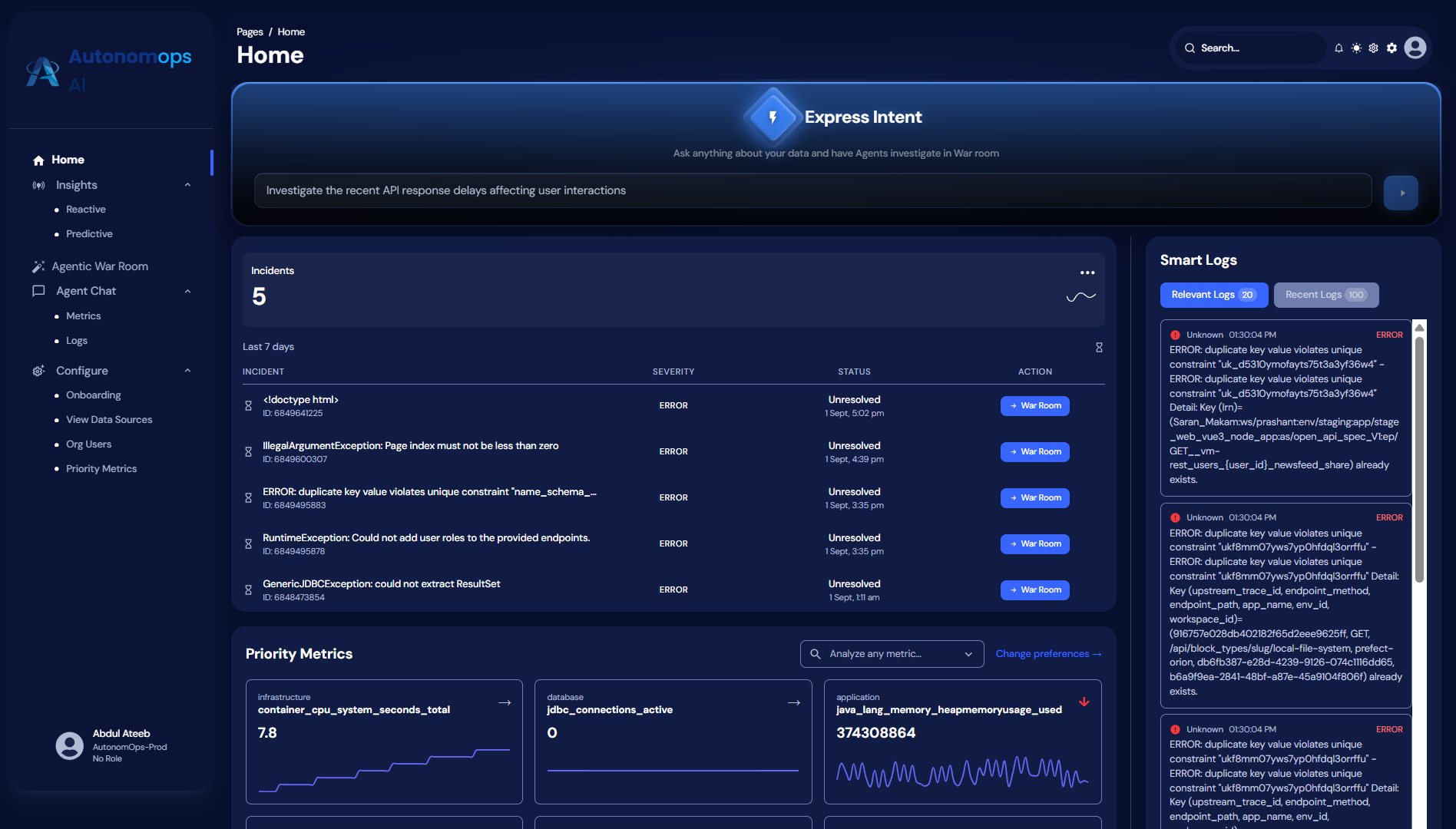Click the Agentic War Room wand icon

[38, 266]
